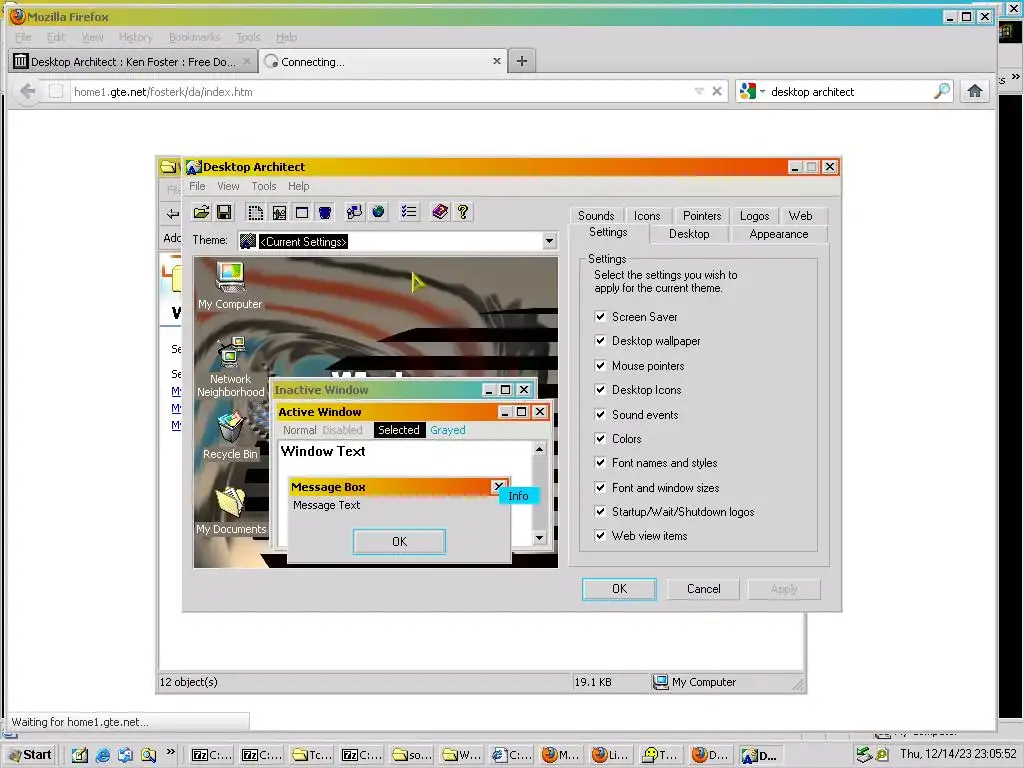Image resolution: width=1024 pixels, height=768 pixels.
Task: Stop page loading with the address bar X
Action: (x=717, y=91)
